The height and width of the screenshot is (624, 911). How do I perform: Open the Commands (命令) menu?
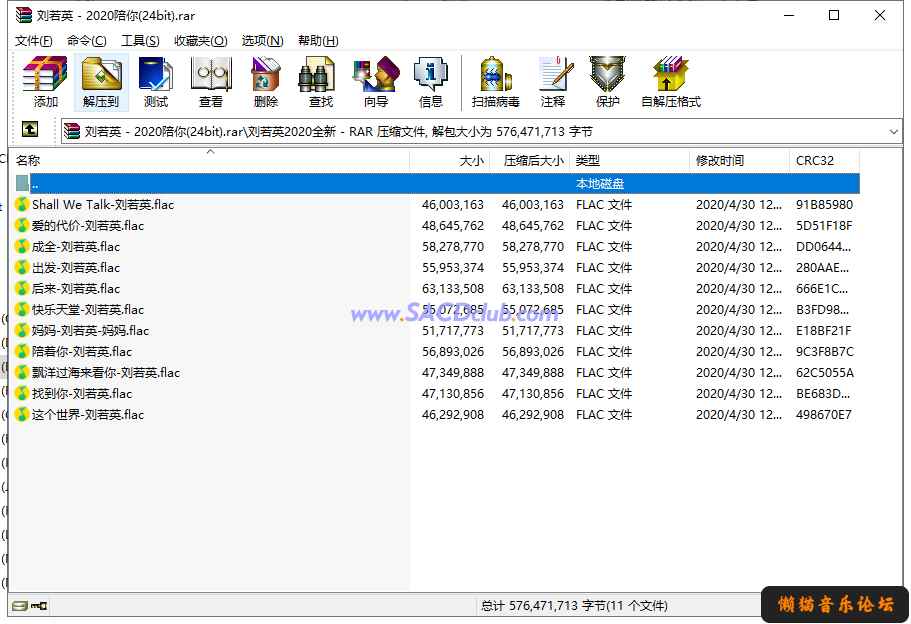87,41
